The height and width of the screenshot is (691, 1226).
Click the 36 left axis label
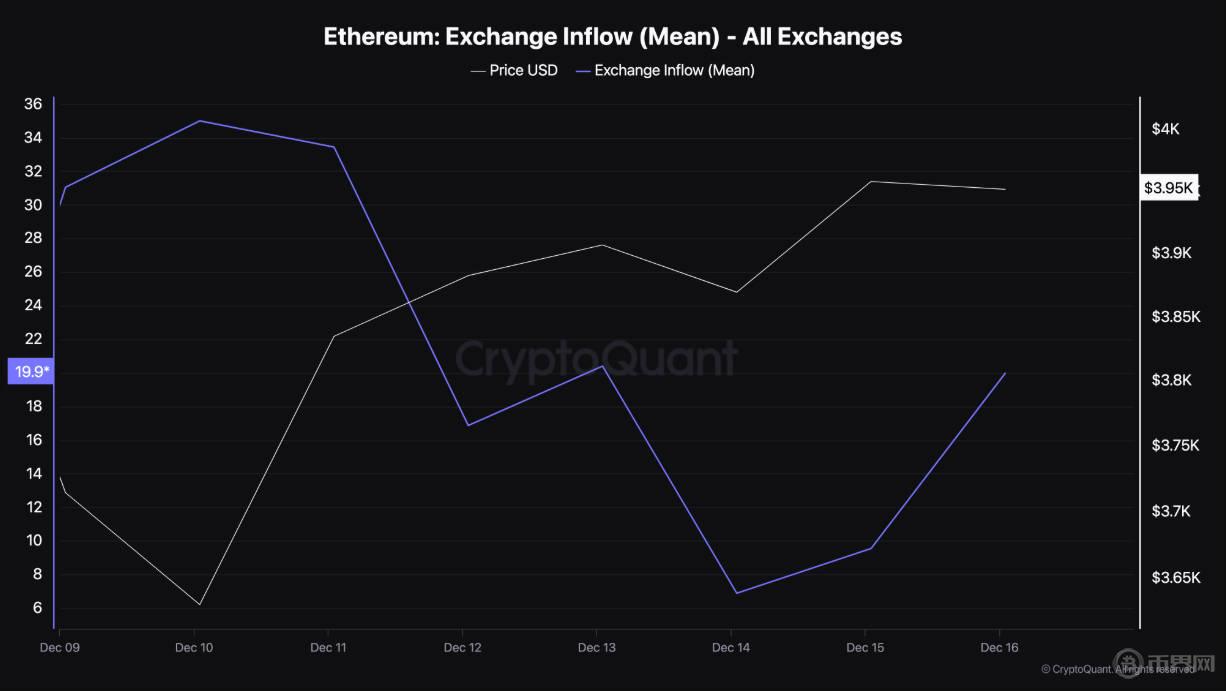point(33,104)
